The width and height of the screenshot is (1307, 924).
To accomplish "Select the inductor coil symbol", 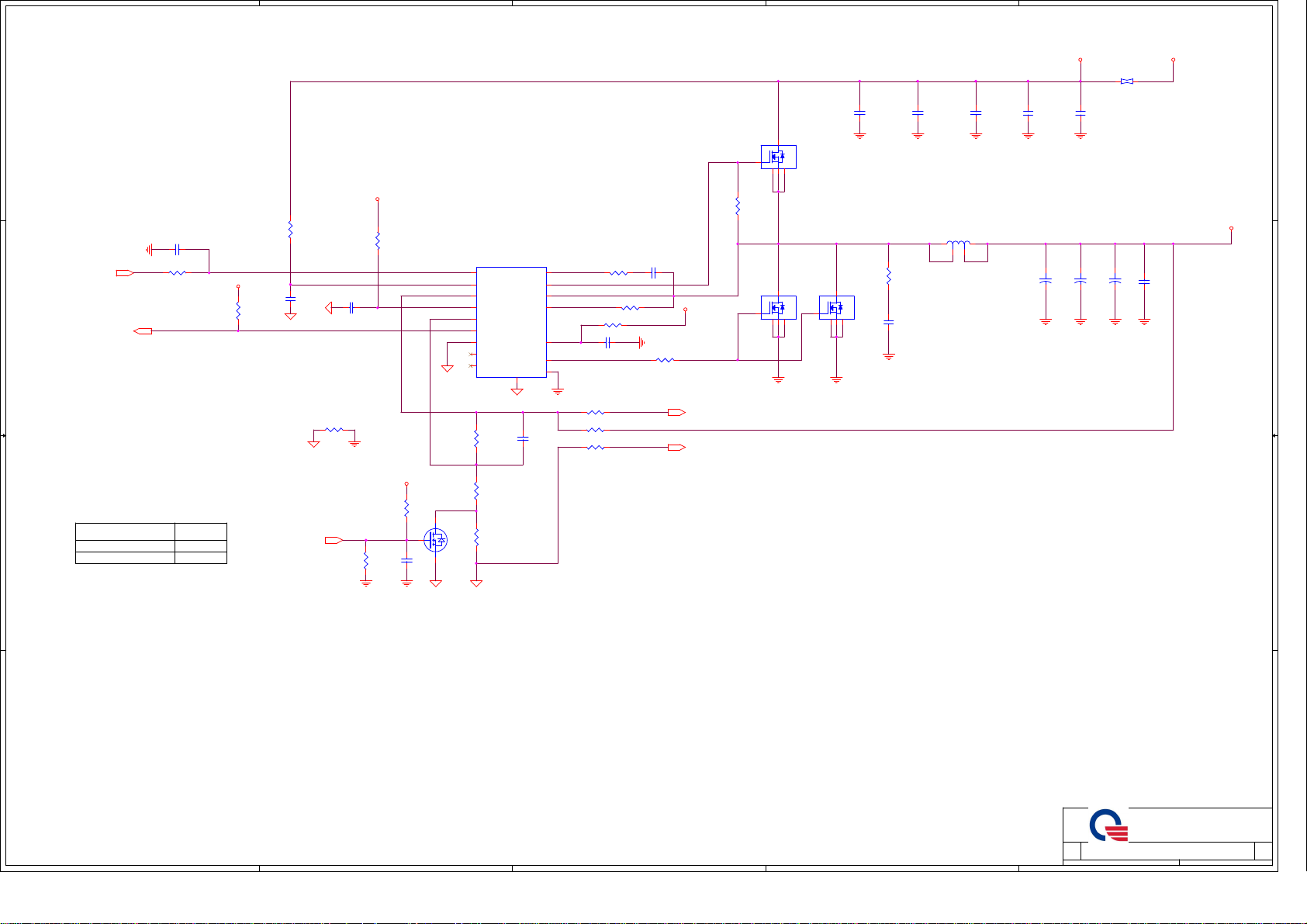I will tap(959, 244).
